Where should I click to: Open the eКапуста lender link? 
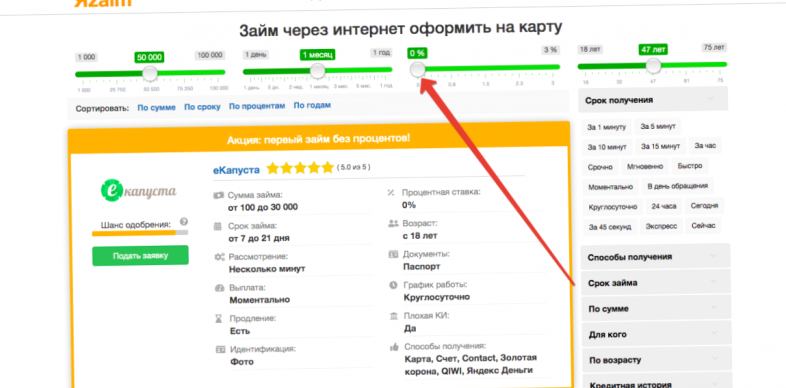point(236,170)
